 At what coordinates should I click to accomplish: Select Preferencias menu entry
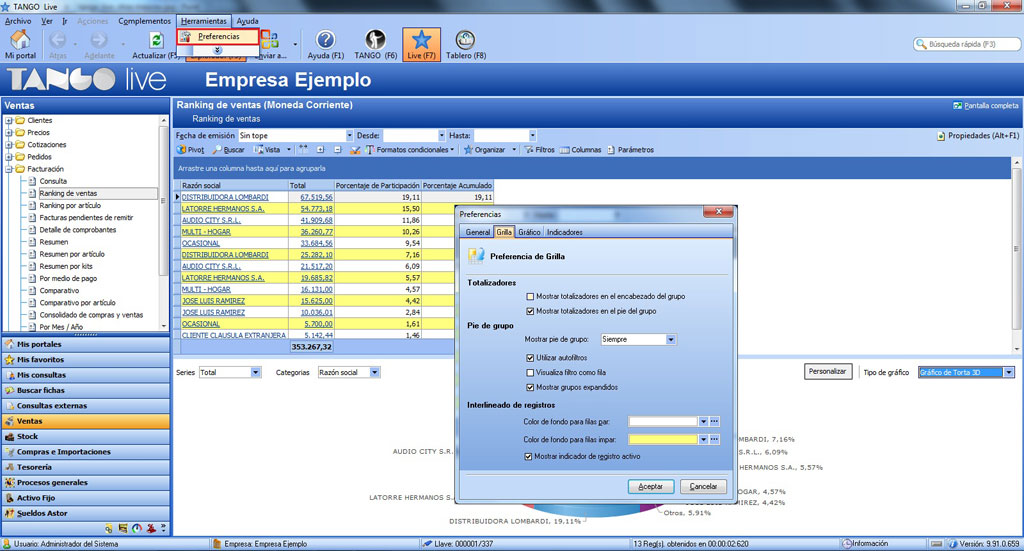pyautogui.click(x=219, y=37)
